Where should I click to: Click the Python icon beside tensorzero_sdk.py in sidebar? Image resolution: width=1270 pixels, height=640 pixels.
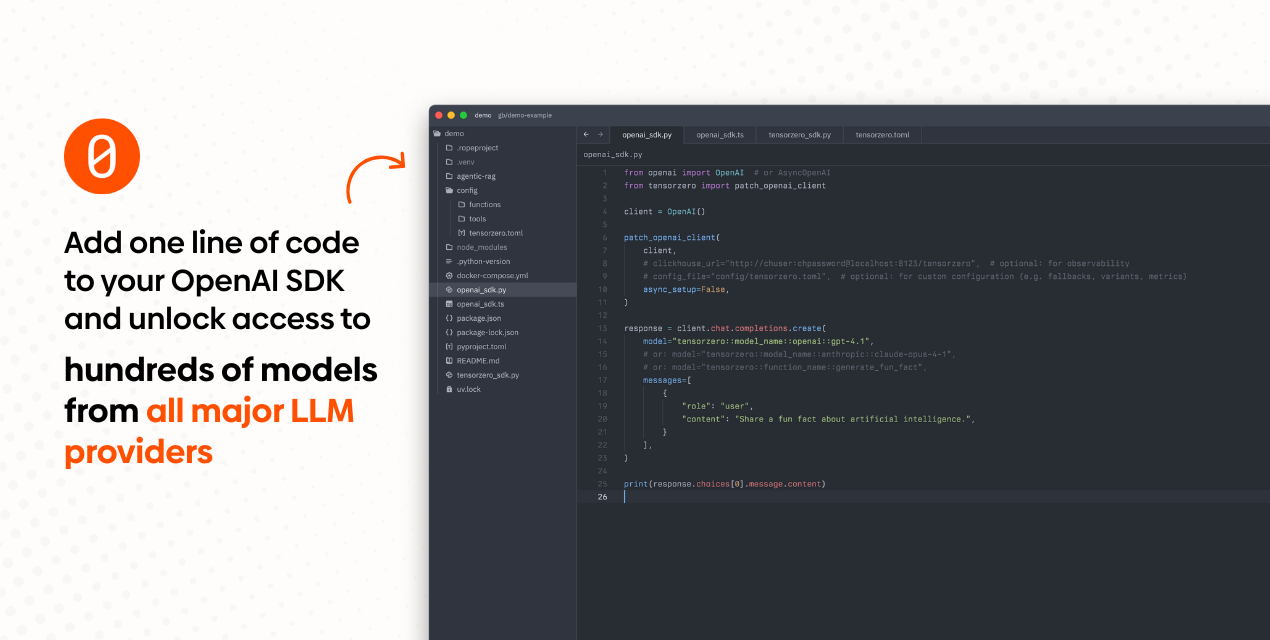click(x=449, y=375)
